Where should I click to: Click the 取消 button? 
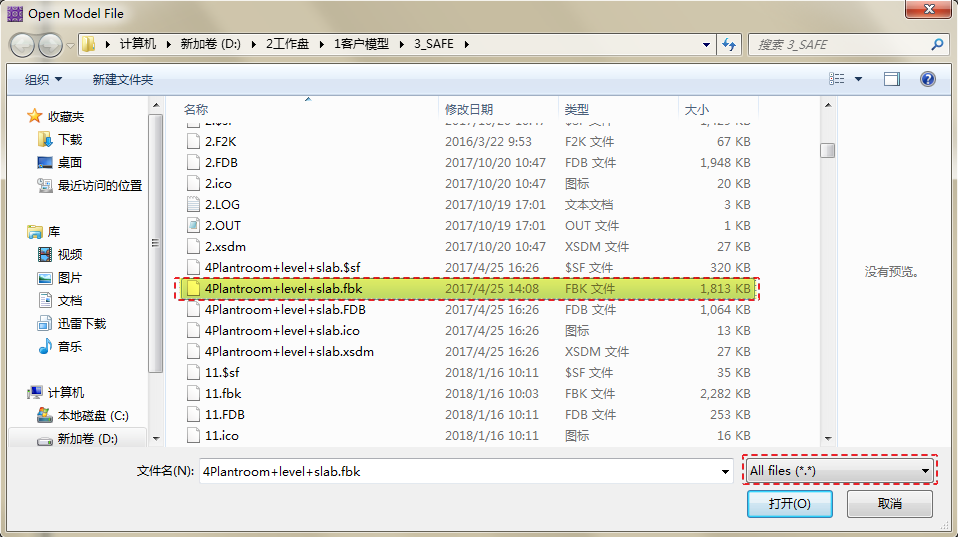point(889,503)
